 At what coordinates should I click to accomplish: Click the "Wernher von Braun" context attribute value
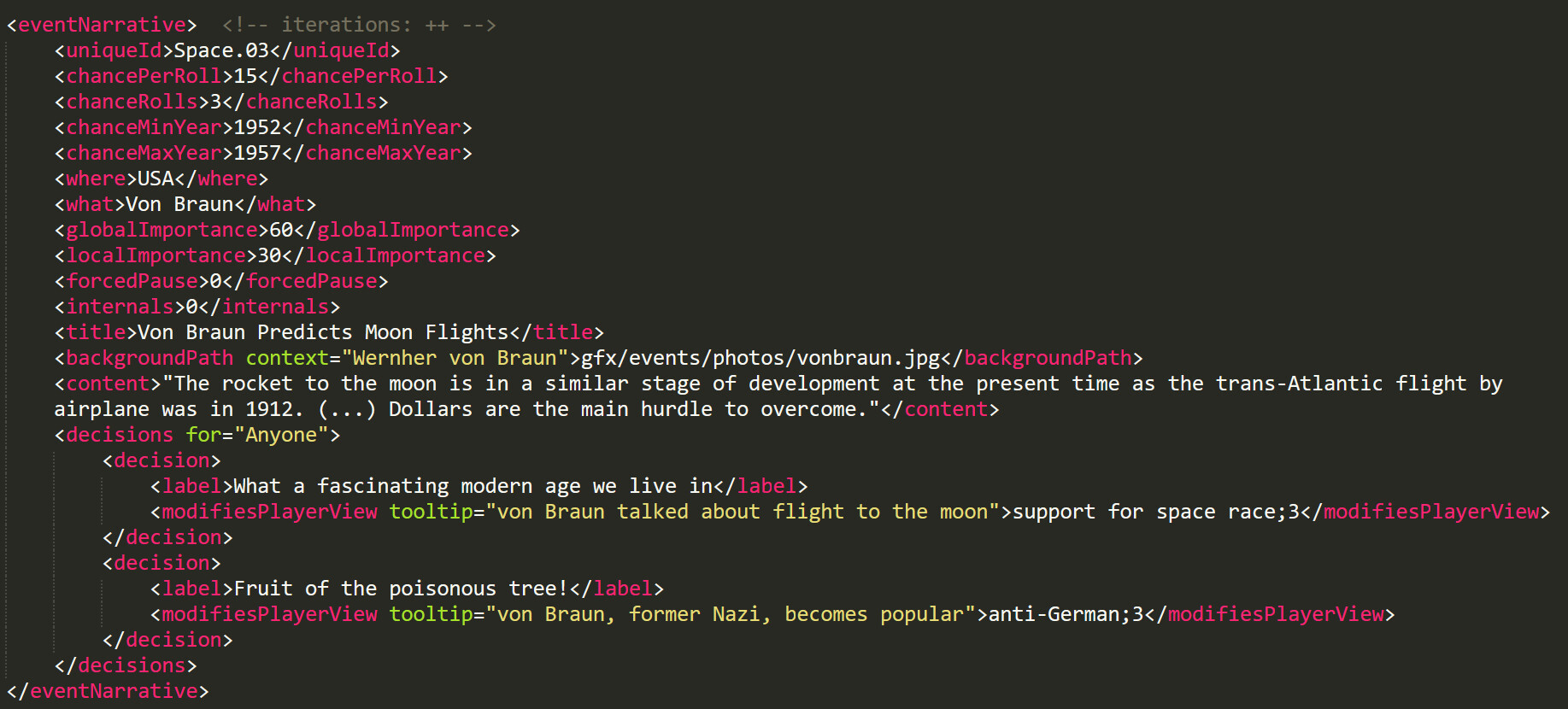coord(455,358)
